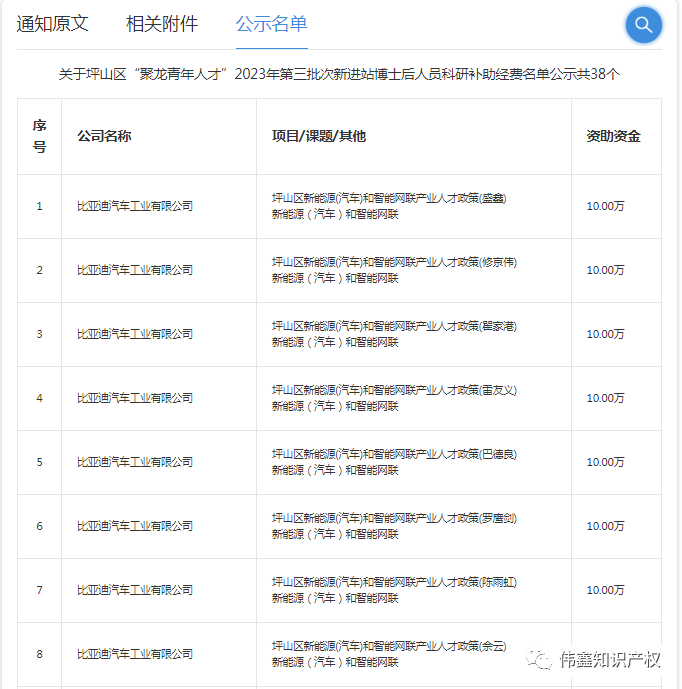Click the project entry naming 雷友义
The width and height of the screenshot is (682, 689).
(x=394, y=398)
